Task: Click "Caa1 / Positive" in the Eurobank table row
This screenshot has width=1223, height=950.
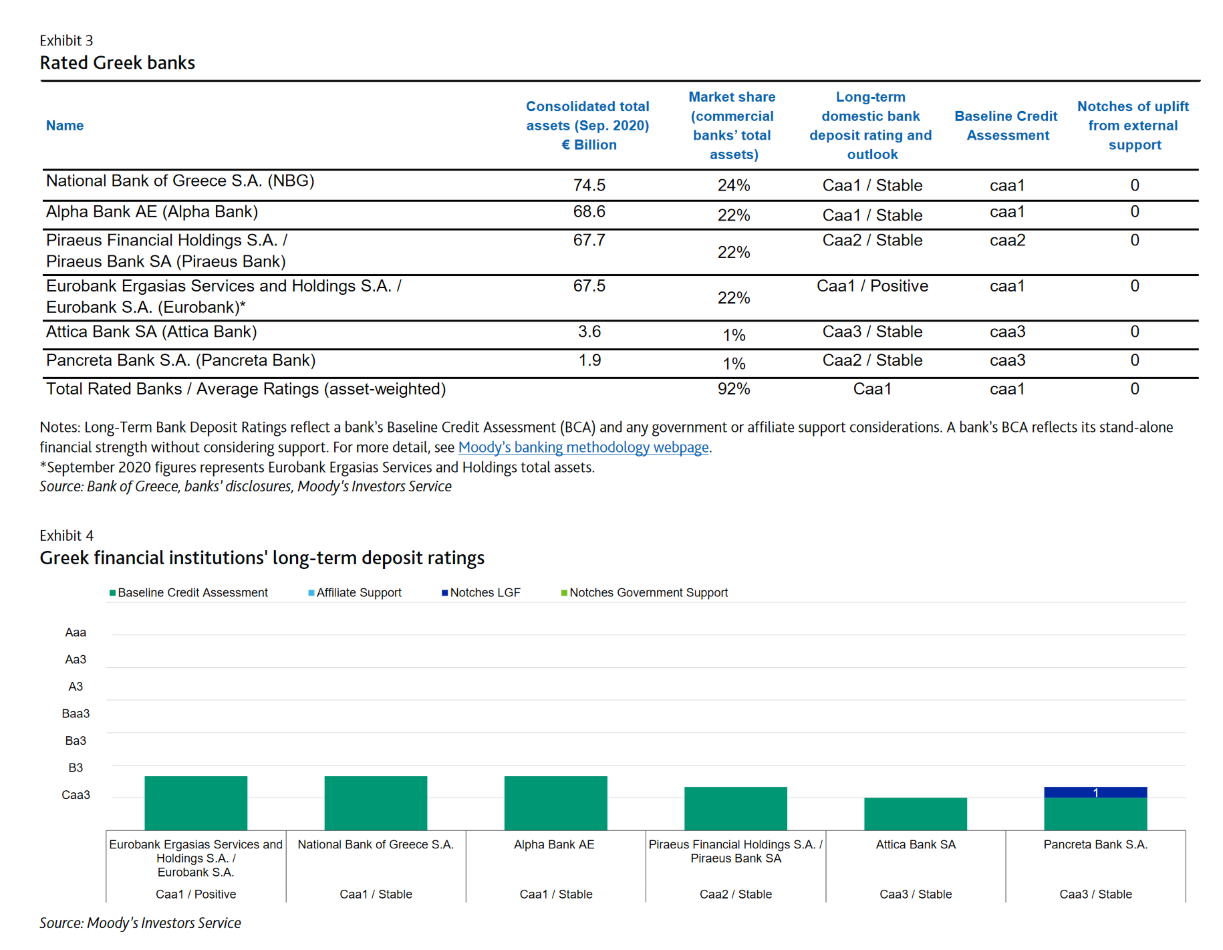Action: pyautogui.click(x=872, y=286)
